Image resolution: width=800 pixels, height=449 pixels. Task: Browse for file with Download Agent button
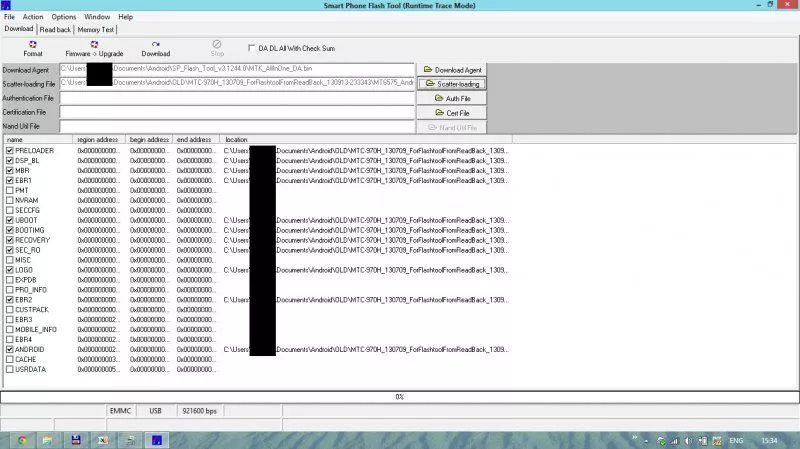[451, 70]
